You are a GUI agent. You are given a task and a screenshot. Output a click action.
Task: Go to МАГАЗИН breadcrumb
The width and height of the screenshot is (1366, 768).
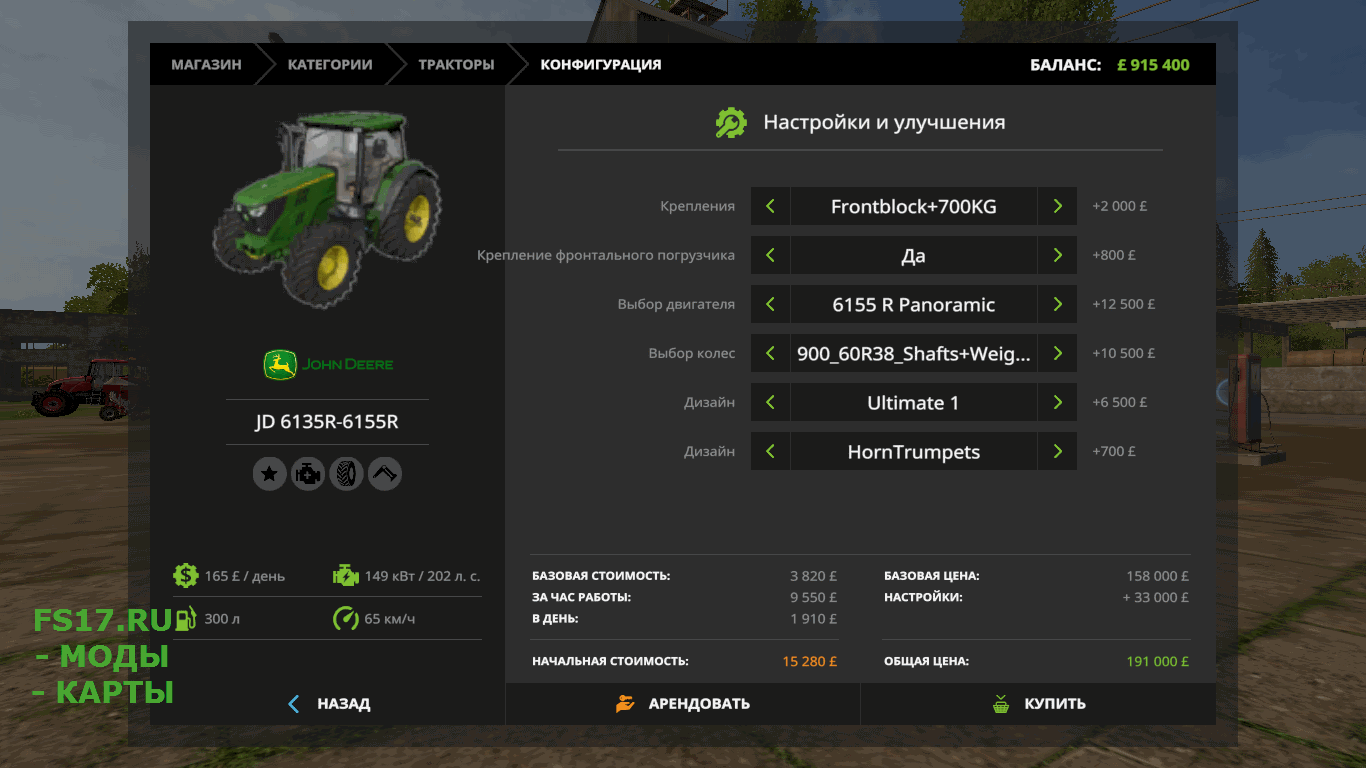pos(206,64)
